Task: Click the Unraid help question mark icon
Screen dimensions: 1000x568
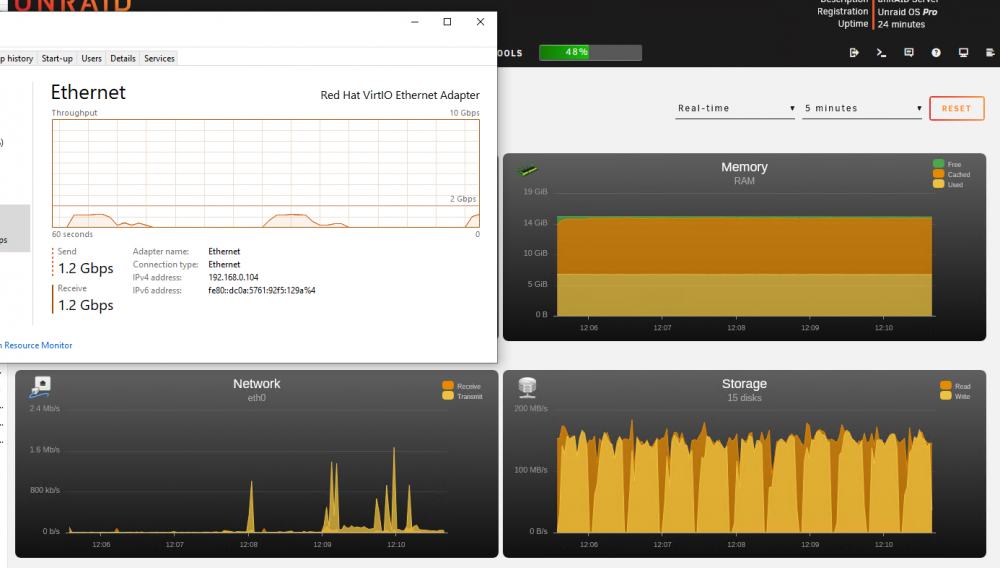Action: coord(936,52)
